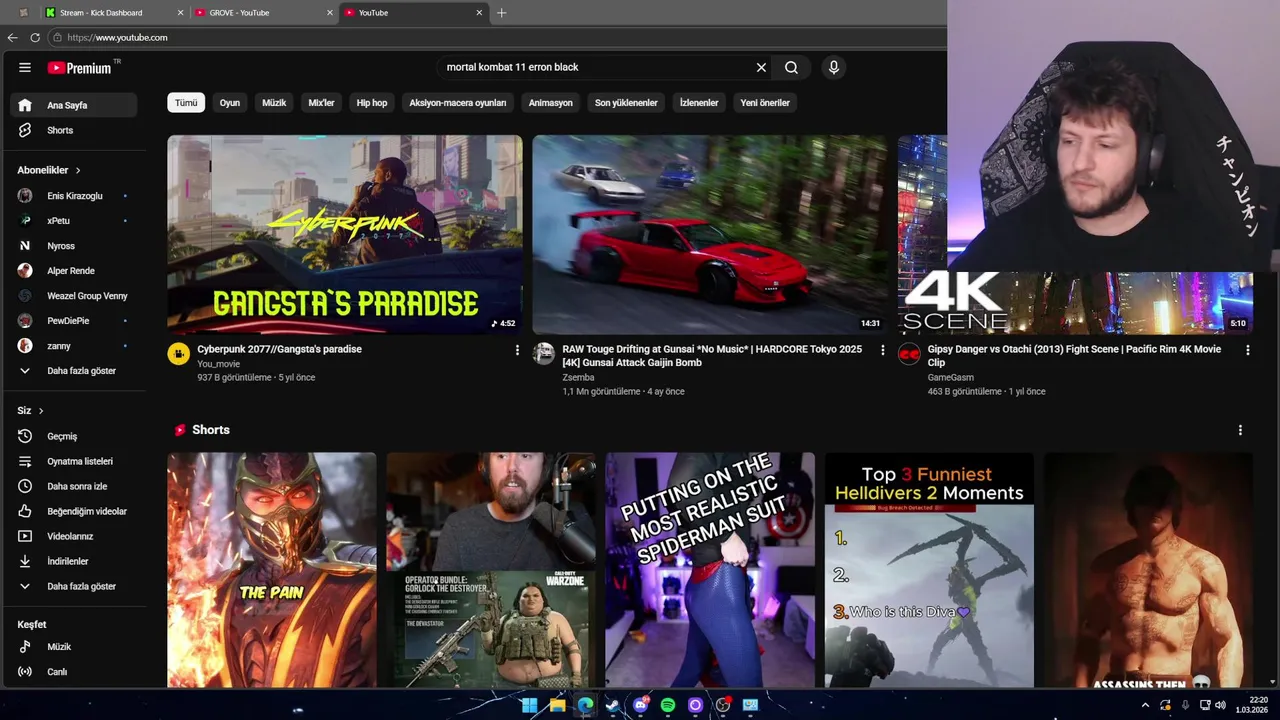The width and height of the screenshot is (1280, 720).
Task: Click the YouTube Premium logo
Action: (82, 68)
